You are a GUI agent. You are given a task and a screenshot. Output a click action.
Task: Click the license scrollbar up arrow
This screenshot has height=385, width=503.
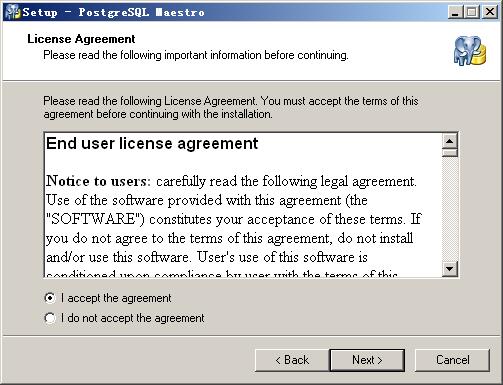coord(450,141)
